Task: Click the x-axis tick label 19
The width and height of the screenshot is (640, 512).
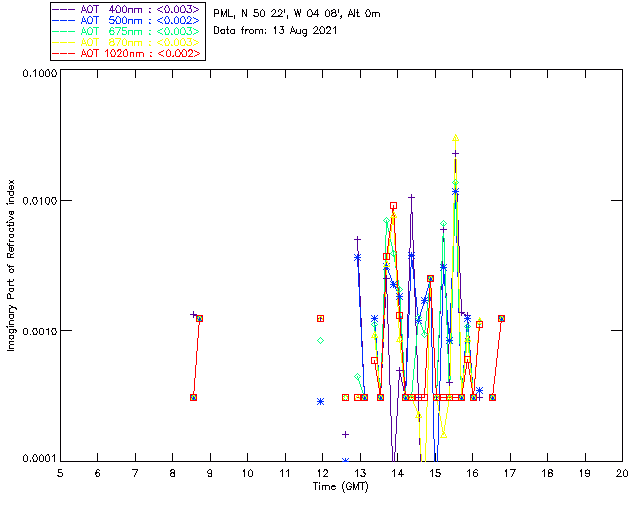Action: point(585,473)
